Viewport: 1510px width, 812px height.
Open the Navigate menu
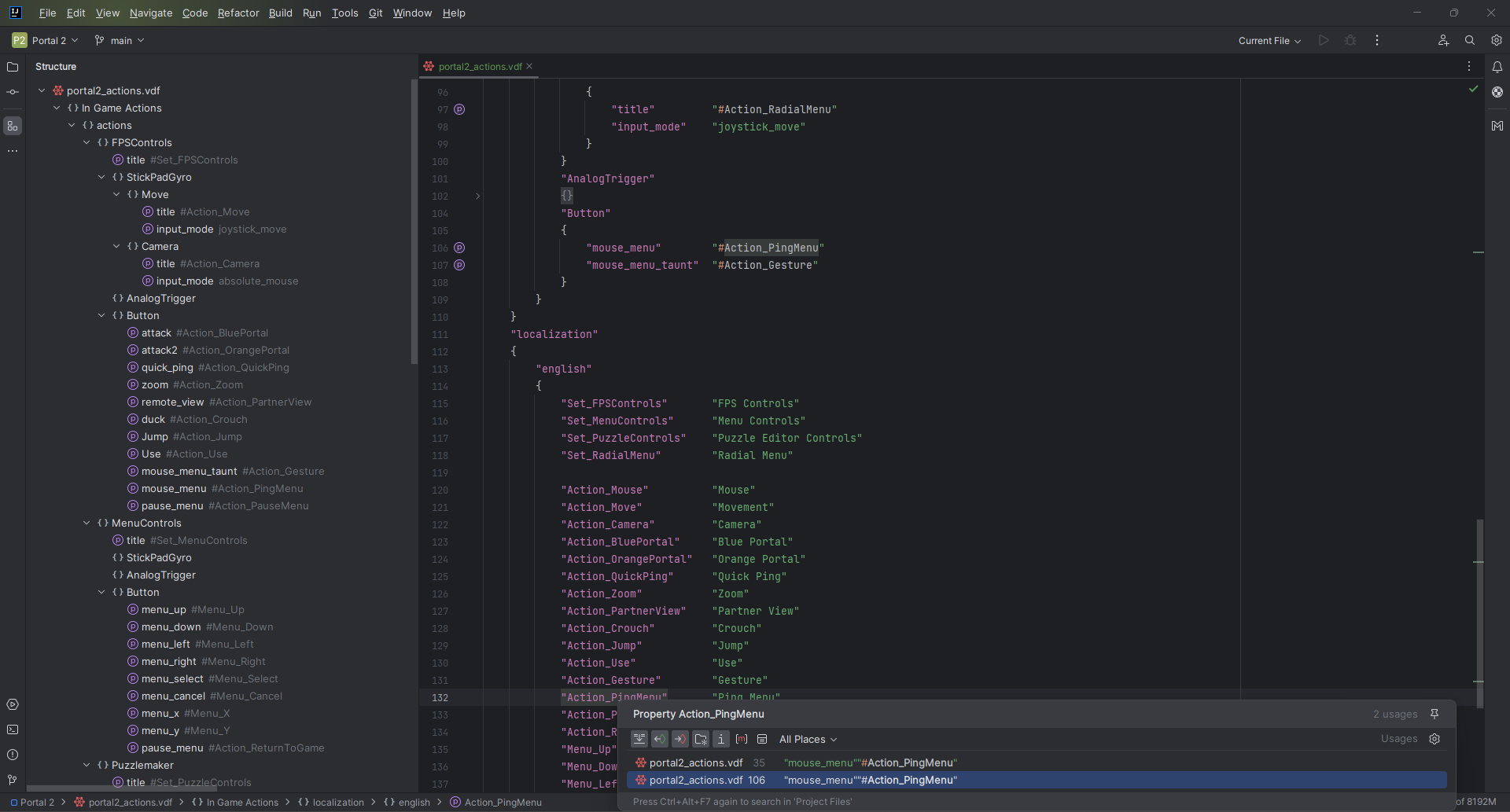pyautogui.click(x=151, y=13)
